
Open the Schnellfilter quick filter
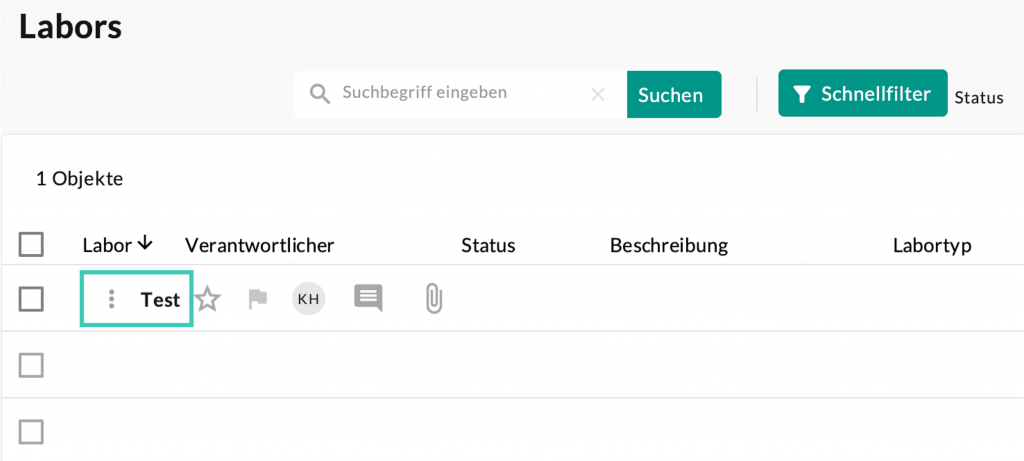click(x=862, y=94)
